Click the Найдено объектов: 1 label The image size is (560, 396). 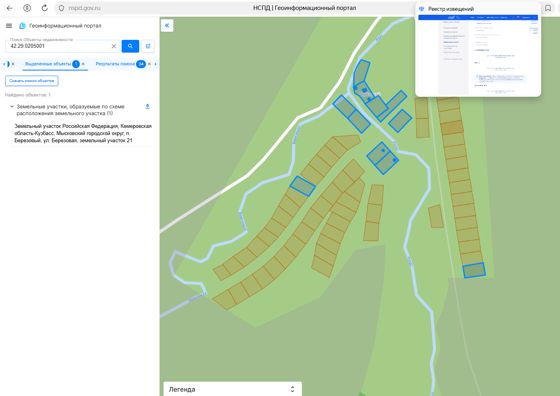(x=28, y=95)
